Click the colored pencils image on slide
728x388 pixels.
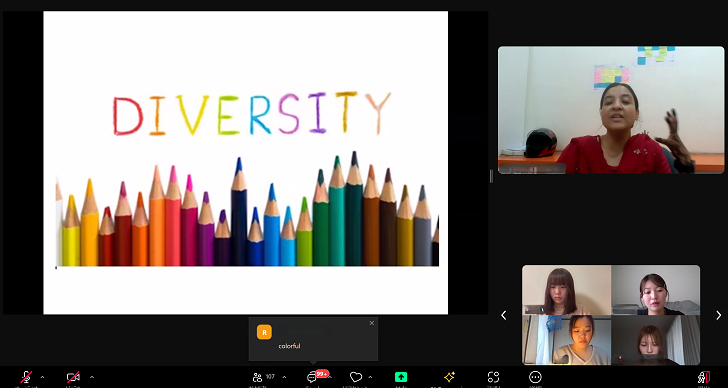point(247,209)
